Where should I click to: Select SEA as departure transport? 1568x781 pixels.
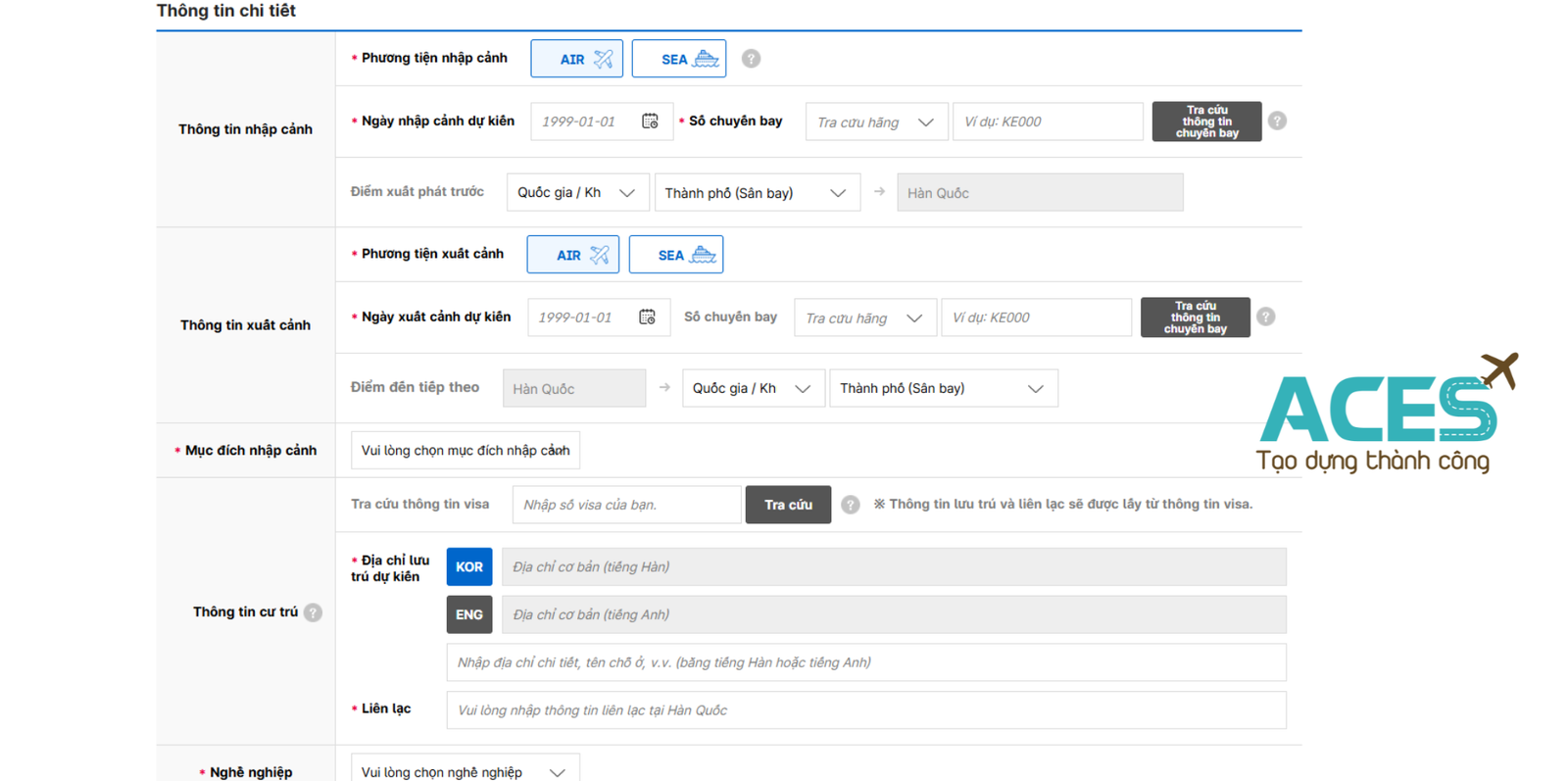coord(676,255)
